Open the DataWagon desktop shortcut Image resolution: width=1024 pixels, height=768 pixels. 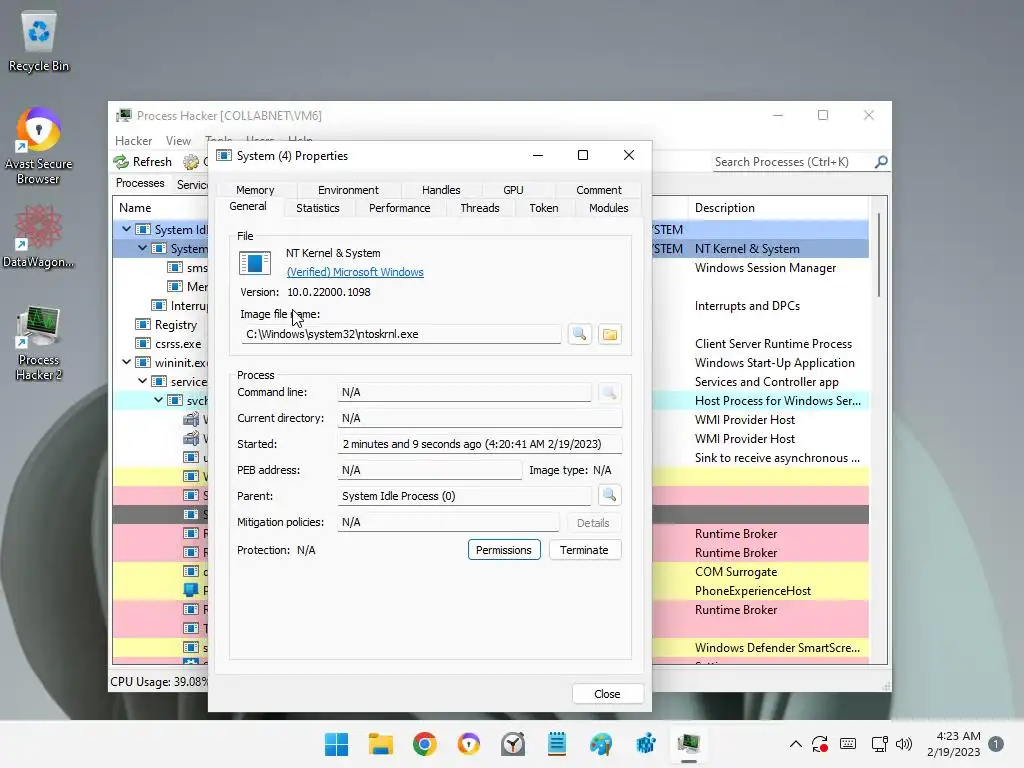[39, 236]
